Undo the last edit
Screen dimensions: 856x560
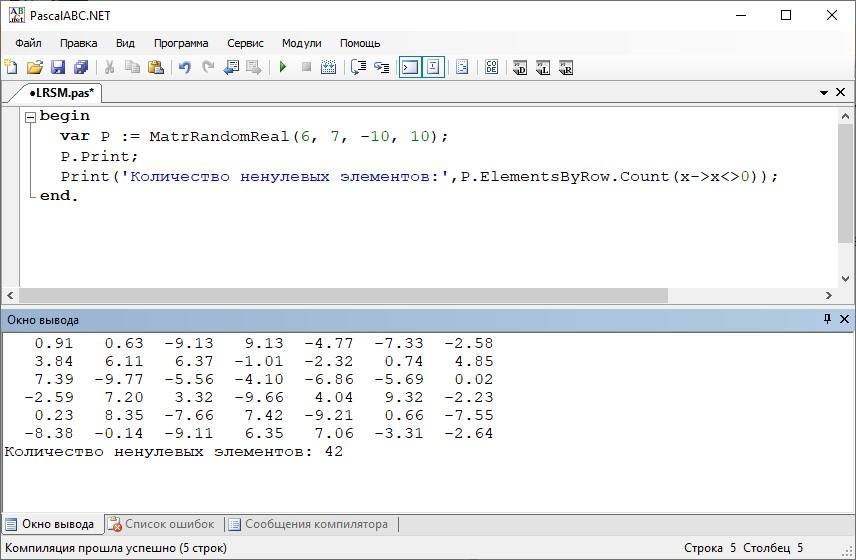[x=184, y=67]
